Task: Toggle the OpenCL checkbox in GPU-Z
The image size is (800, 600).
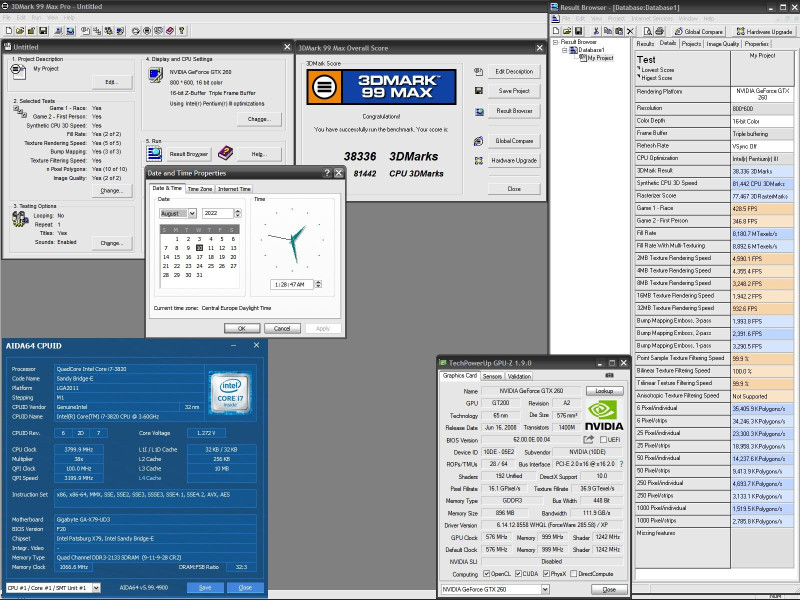Action: (x=486, y=573)
